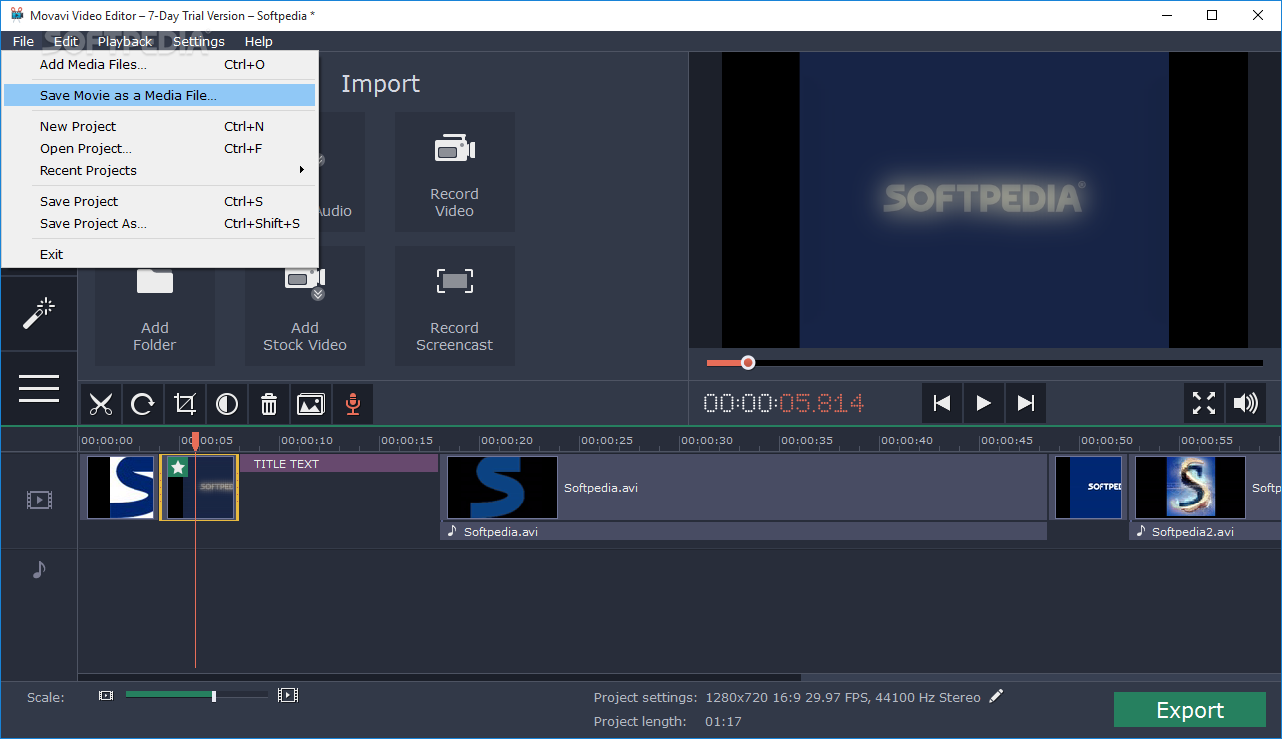Click the 00:00:30 ruler mark
Viewport: 1282px width, 739px height.
[x=707, y=440]
